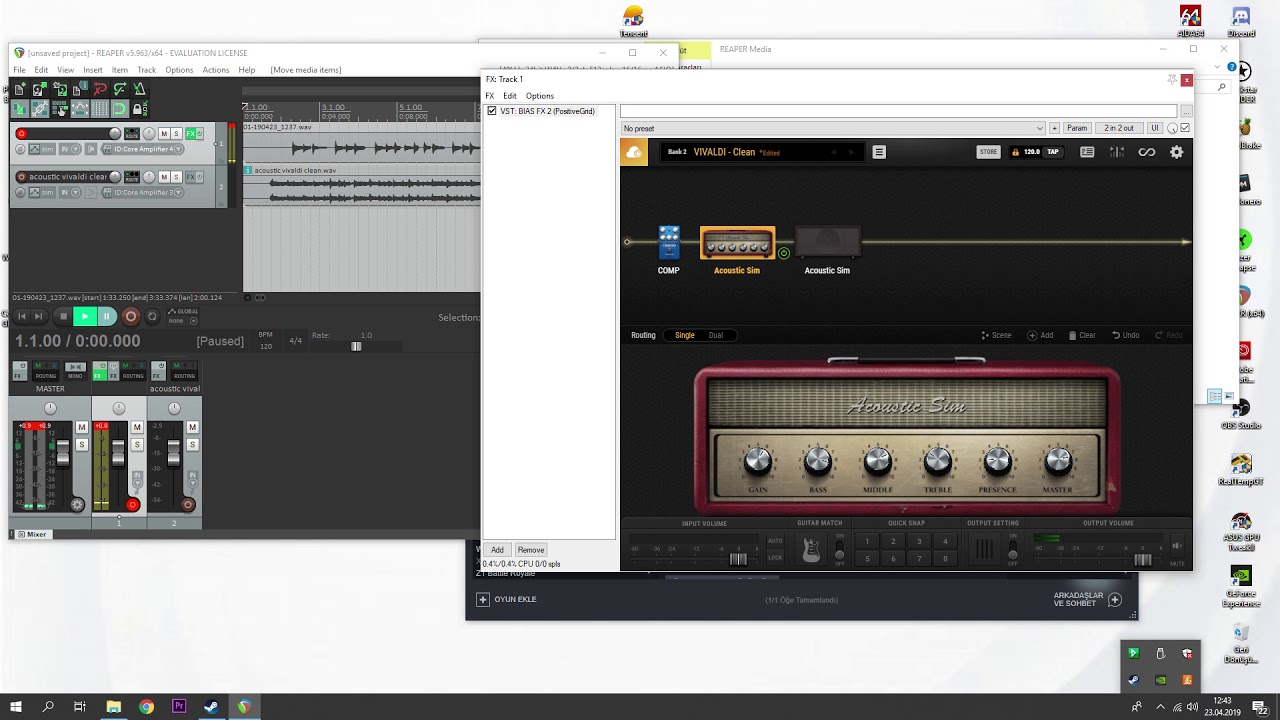Toggle ripple editing toolbar icon
The width and height of the screenshot is (1280, 720).
pyautogui.click(x=60, y=108)
